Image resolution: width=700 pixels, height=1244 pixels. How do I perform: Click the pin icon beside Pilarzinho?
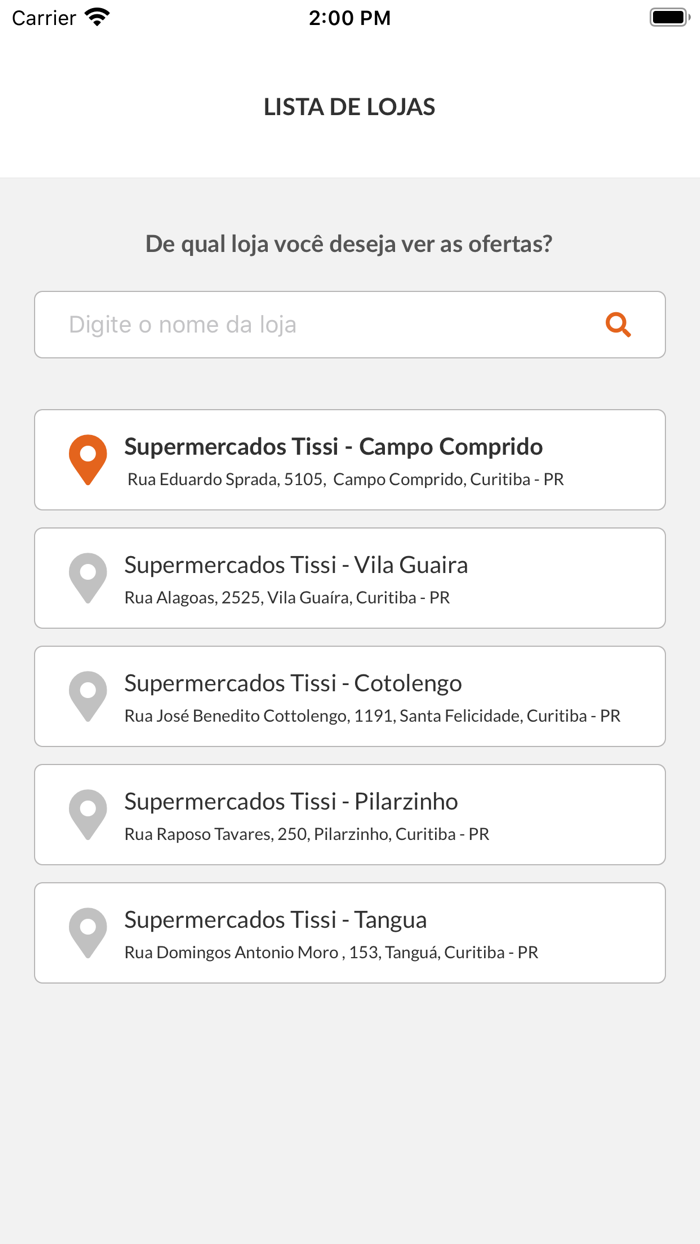pos(87,814)
